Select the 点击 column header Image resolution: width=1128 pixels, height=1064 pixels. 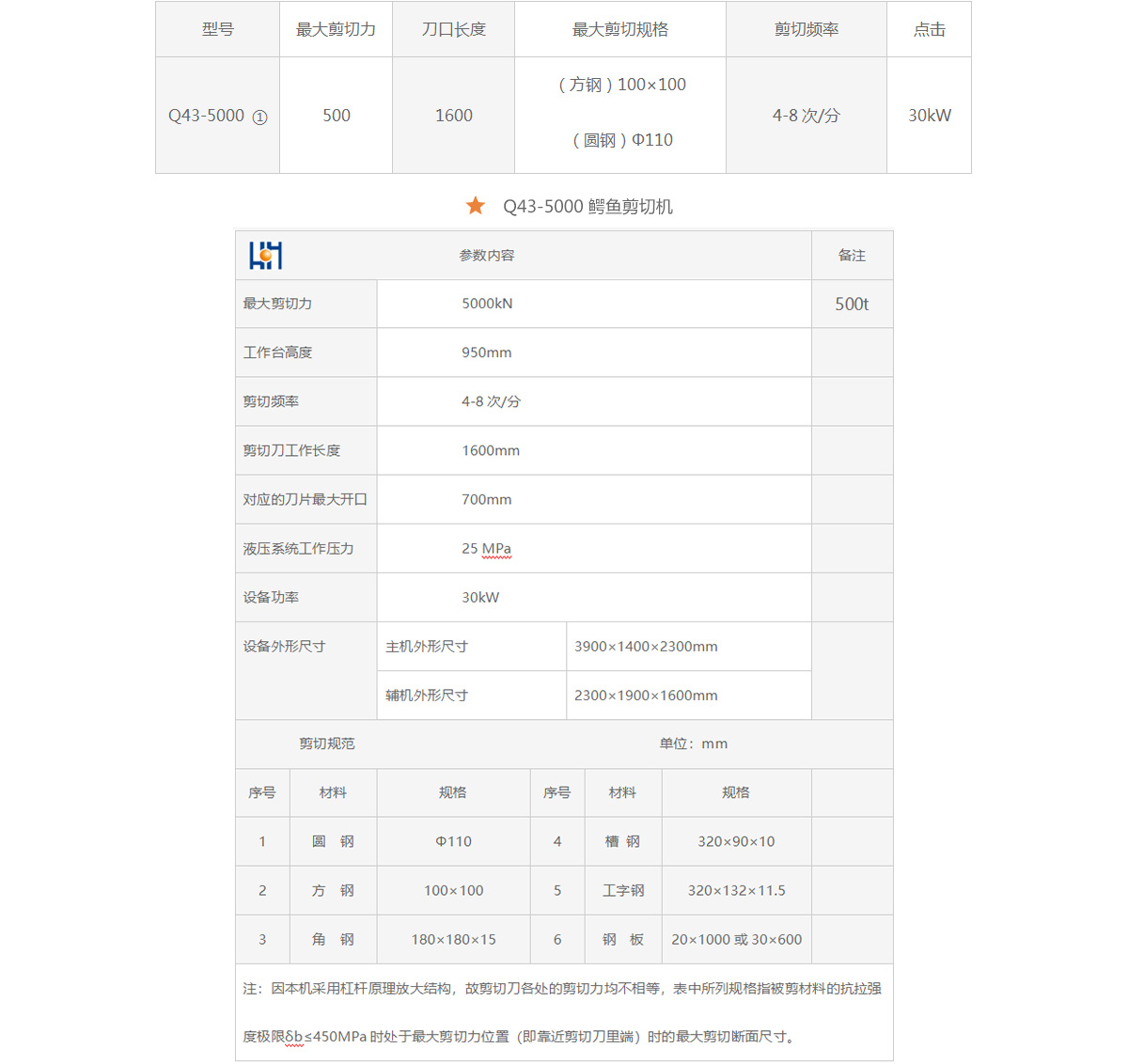pos(929,30)
